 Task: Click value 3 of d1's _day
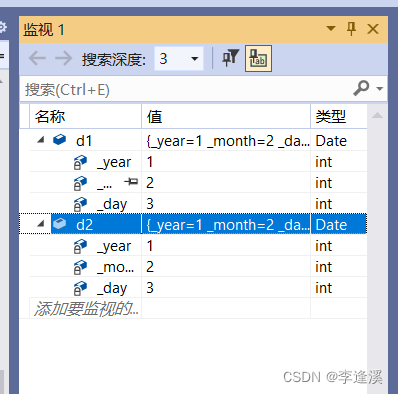click(150, 204)
